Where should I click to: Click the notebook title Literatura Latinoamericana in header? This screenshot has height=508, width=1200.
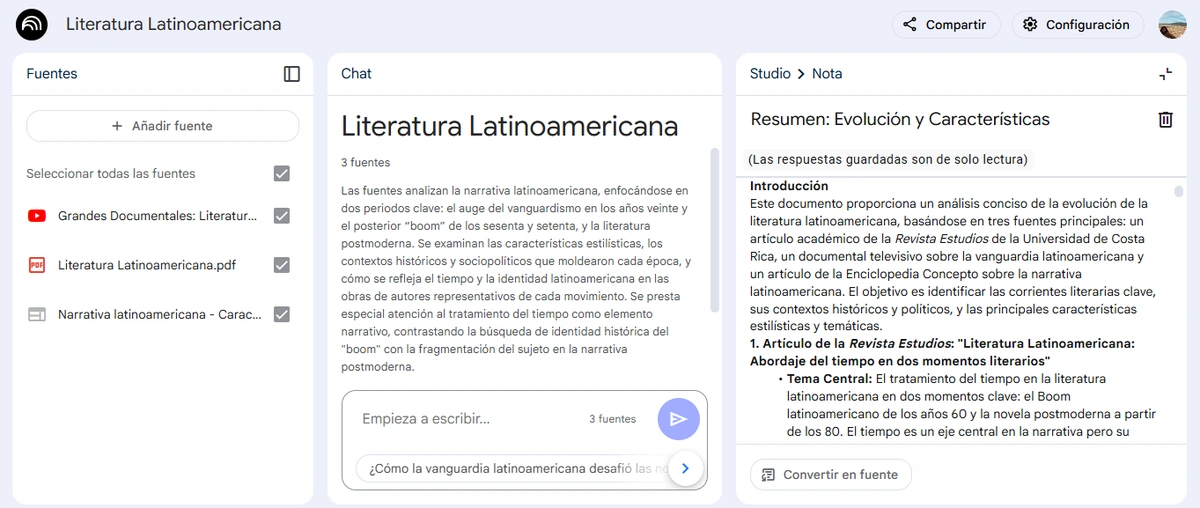[x=173, y=24]
